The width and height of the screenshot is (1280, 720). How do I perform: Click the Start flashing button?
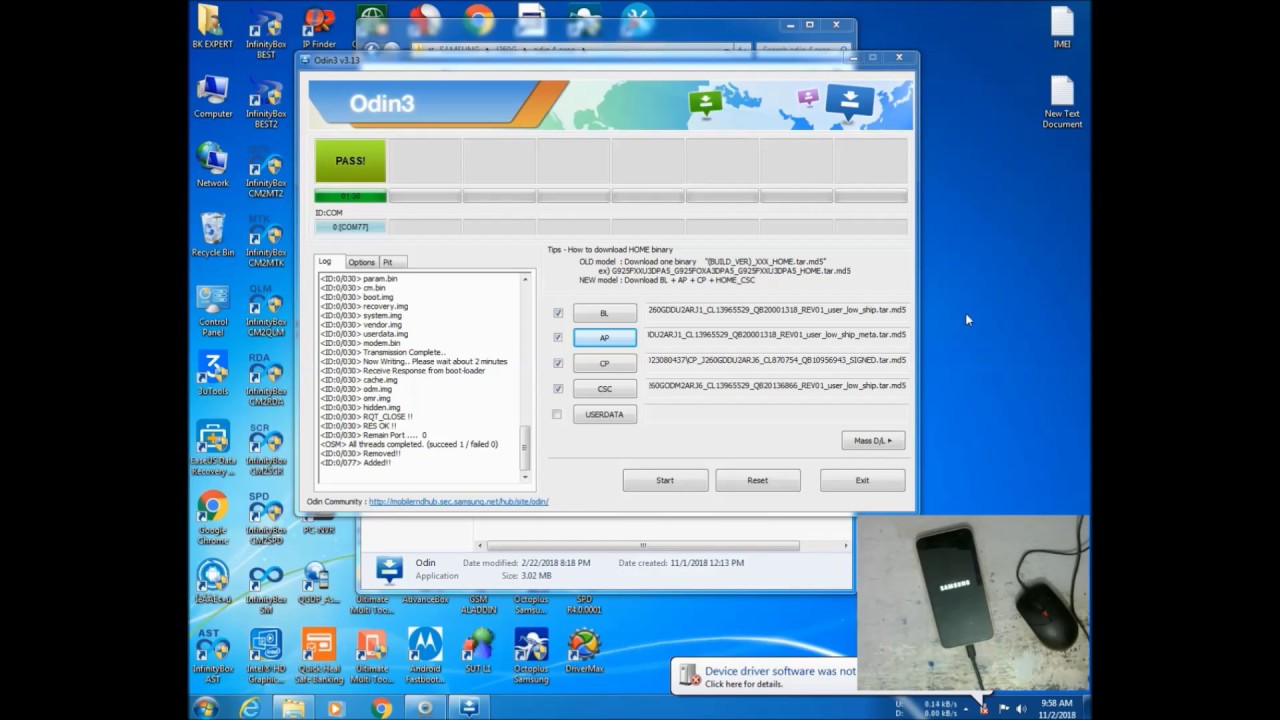(x=665, y=480)
